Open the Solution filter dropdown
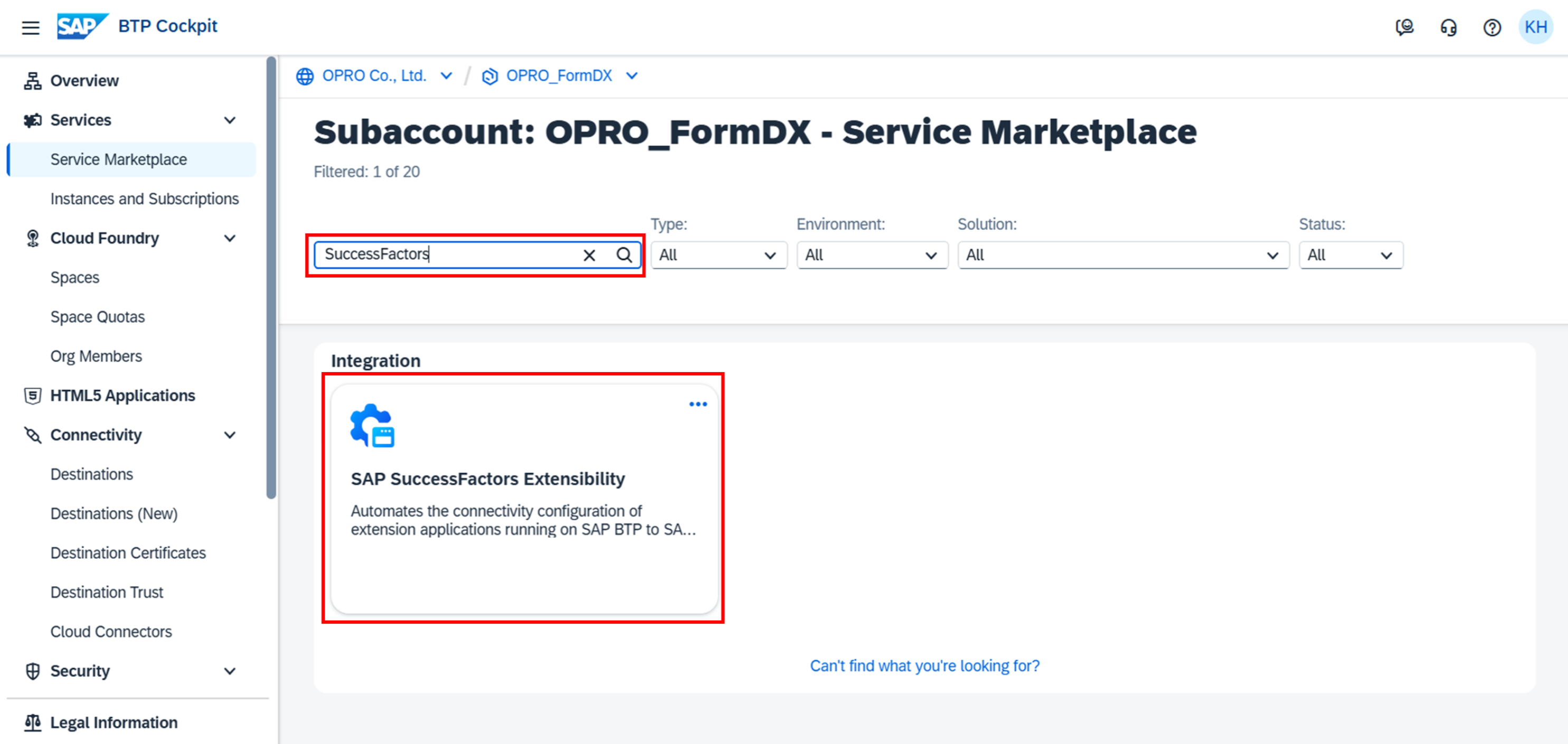 click(1122, 255)
